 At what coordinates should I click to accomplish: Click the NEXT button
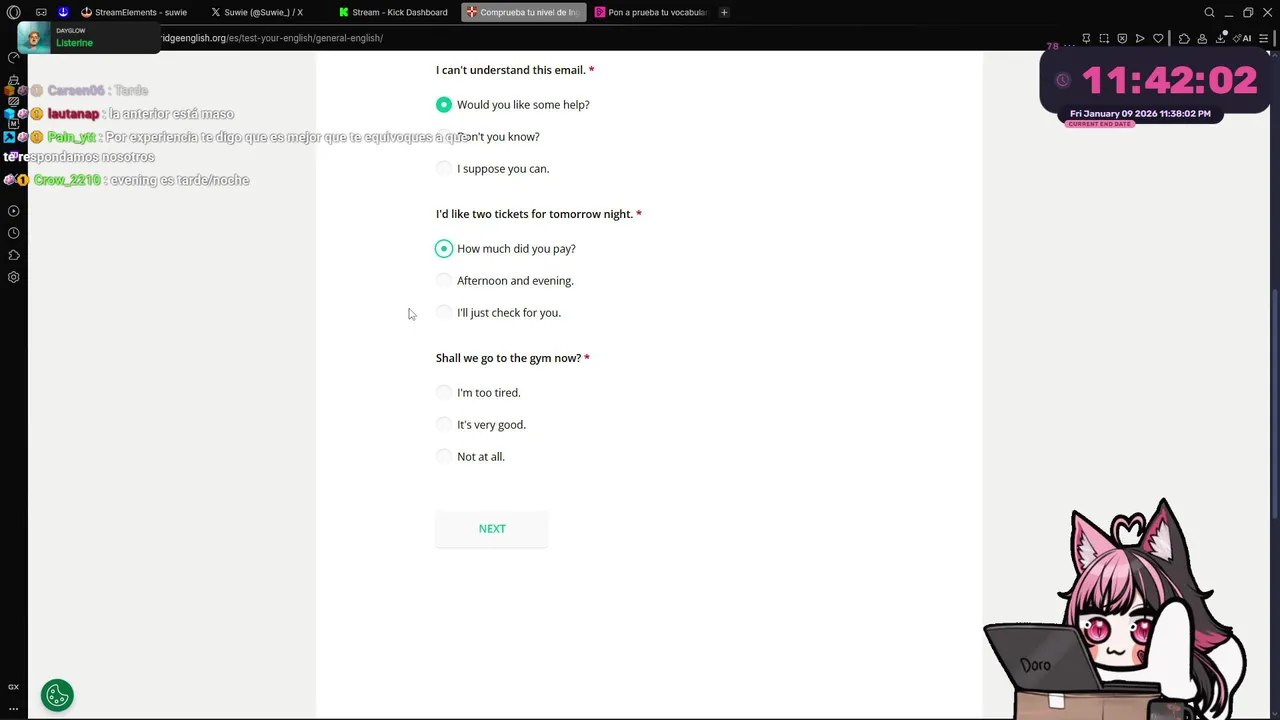point(492,529)
